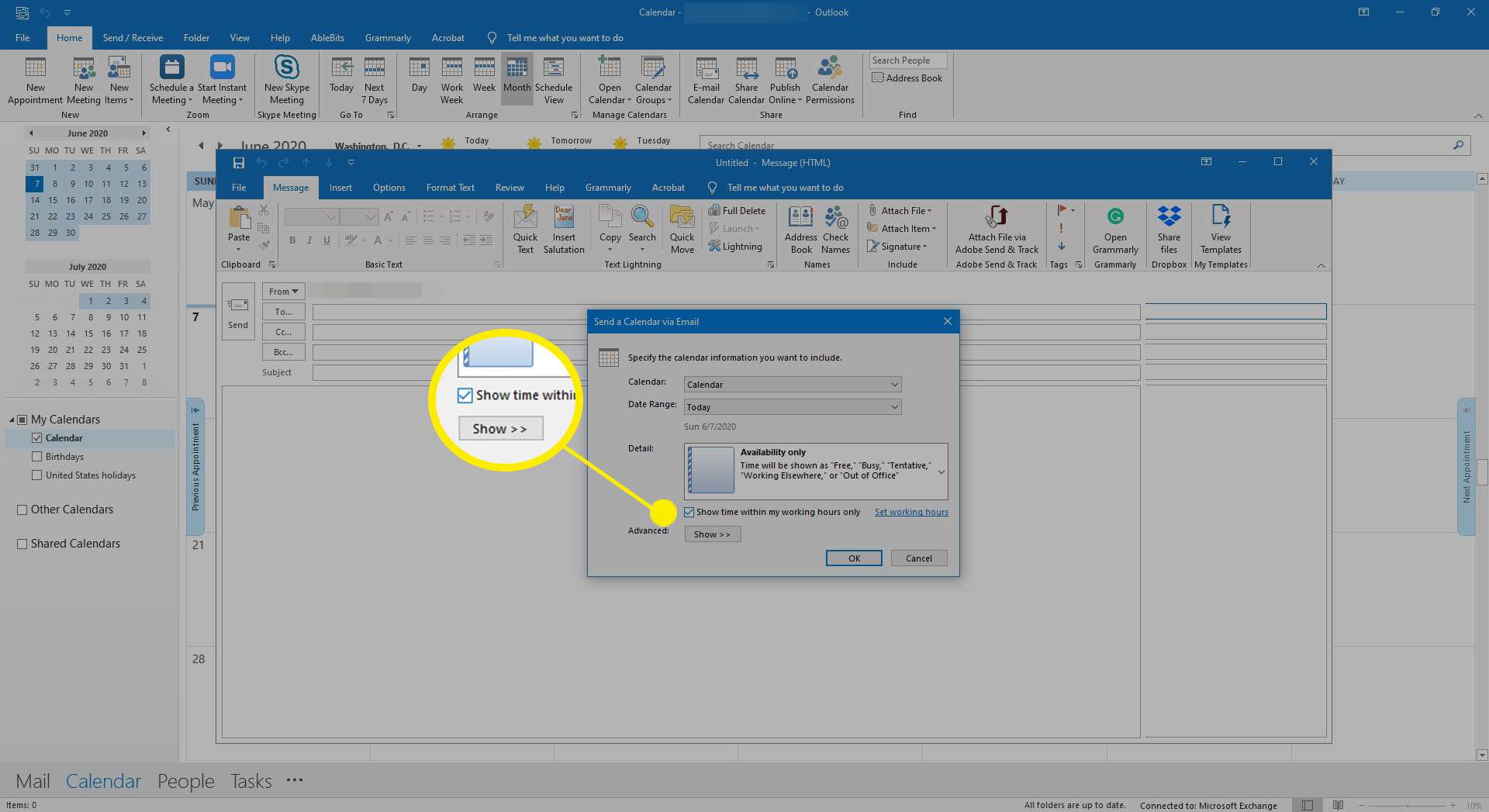The height and width of the screenshot is (812, 1489).
Task: Click Insert Salutation icon
Action: [x=564, y=230]
